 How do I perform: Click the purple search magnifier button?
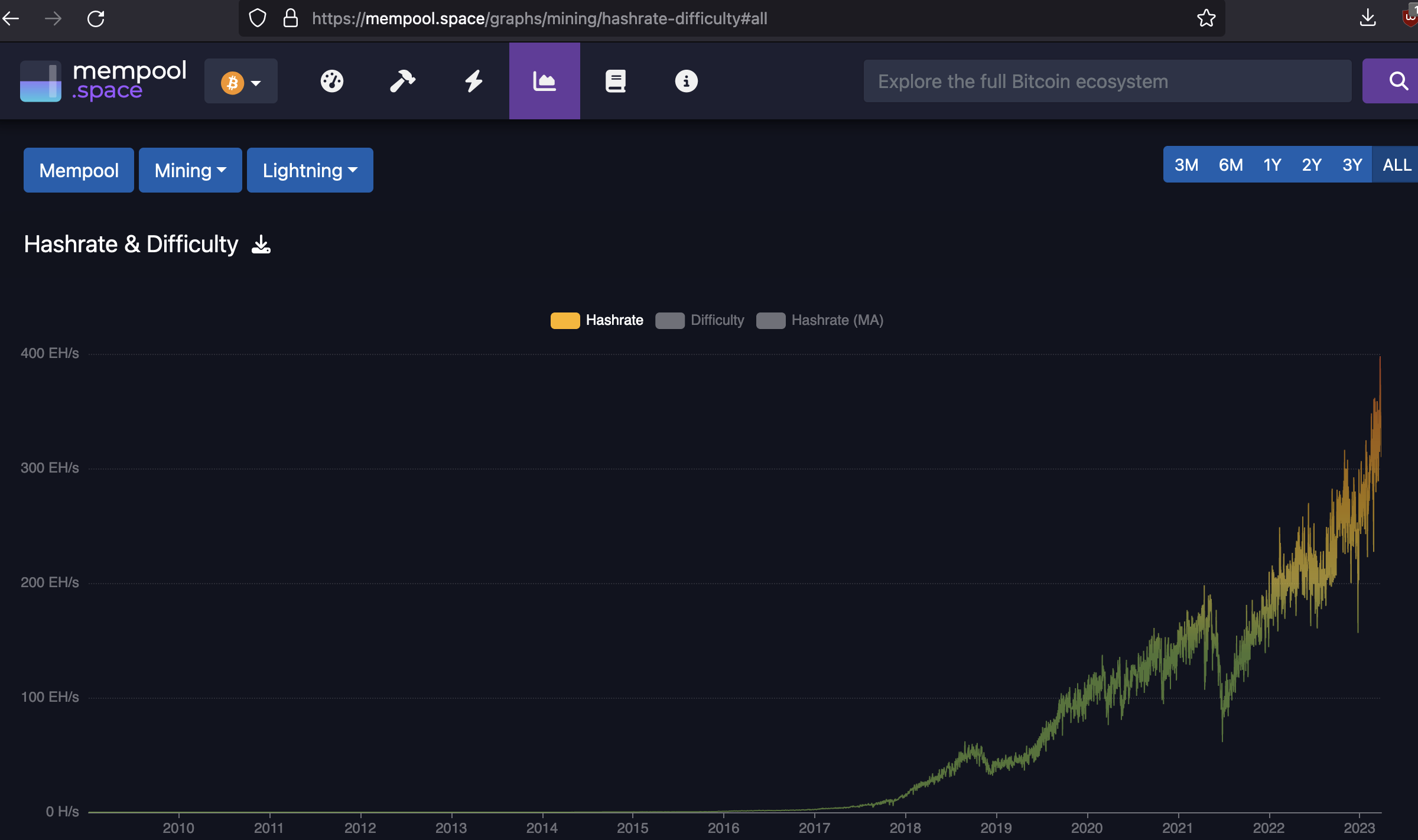(1397, 81)
